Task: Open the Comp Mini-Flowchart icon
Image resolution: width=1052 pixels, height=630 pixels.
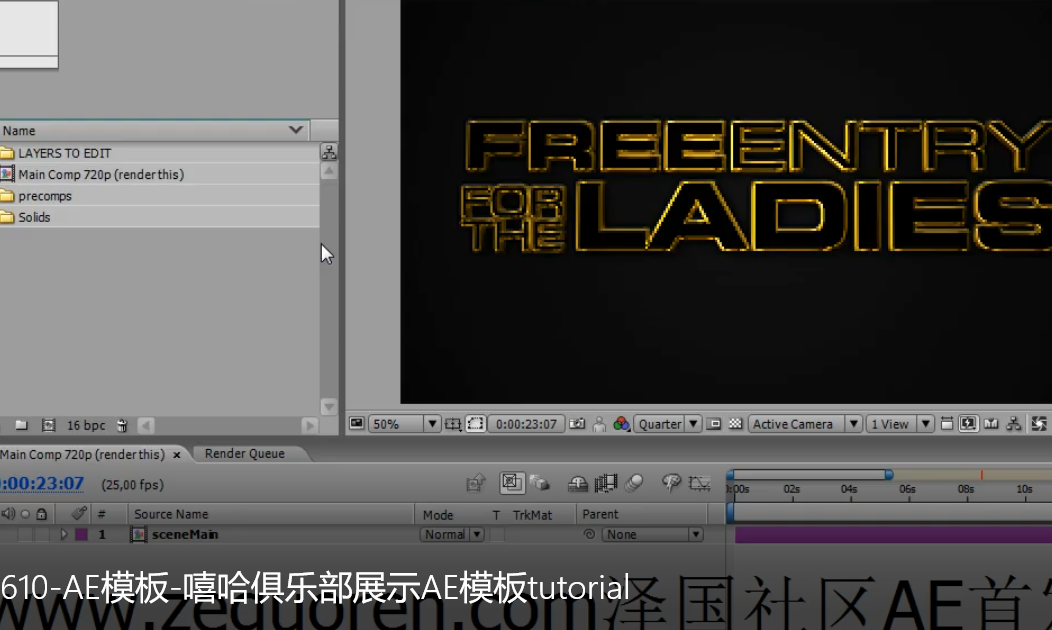Action: (x=476, y=482)
